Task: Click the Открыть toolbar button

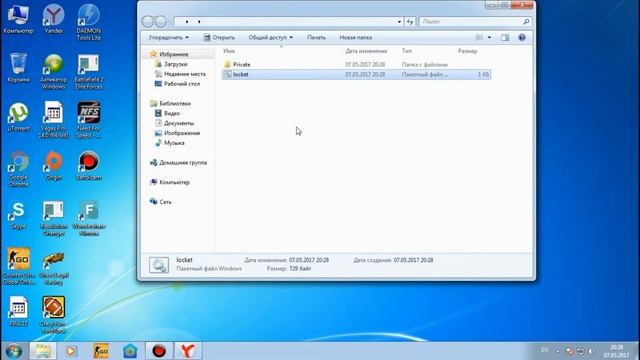Action: 219,38
